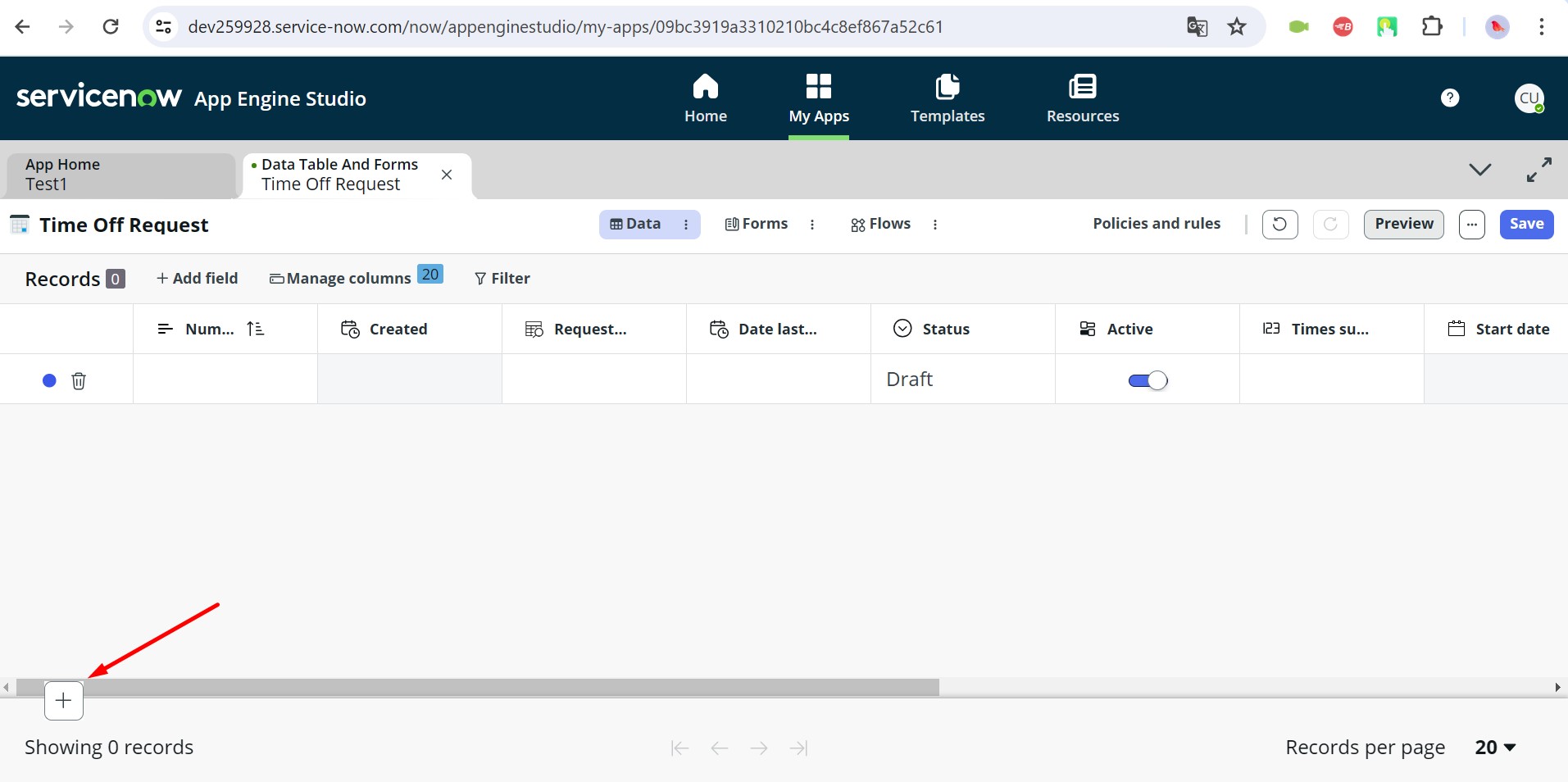Open the My Apps section
Image resolution: width=1568 pixels, height=782 pixels.
click(819, 98)
